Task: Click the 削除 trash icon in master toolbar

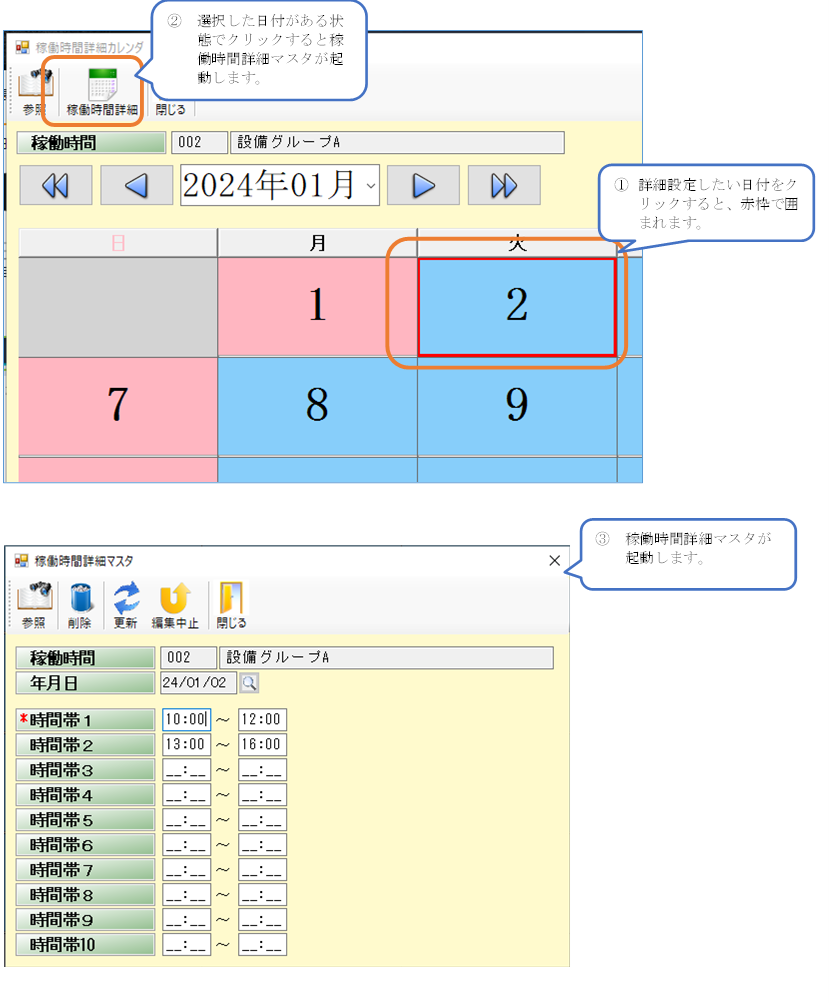Action: tap(80, 606)
